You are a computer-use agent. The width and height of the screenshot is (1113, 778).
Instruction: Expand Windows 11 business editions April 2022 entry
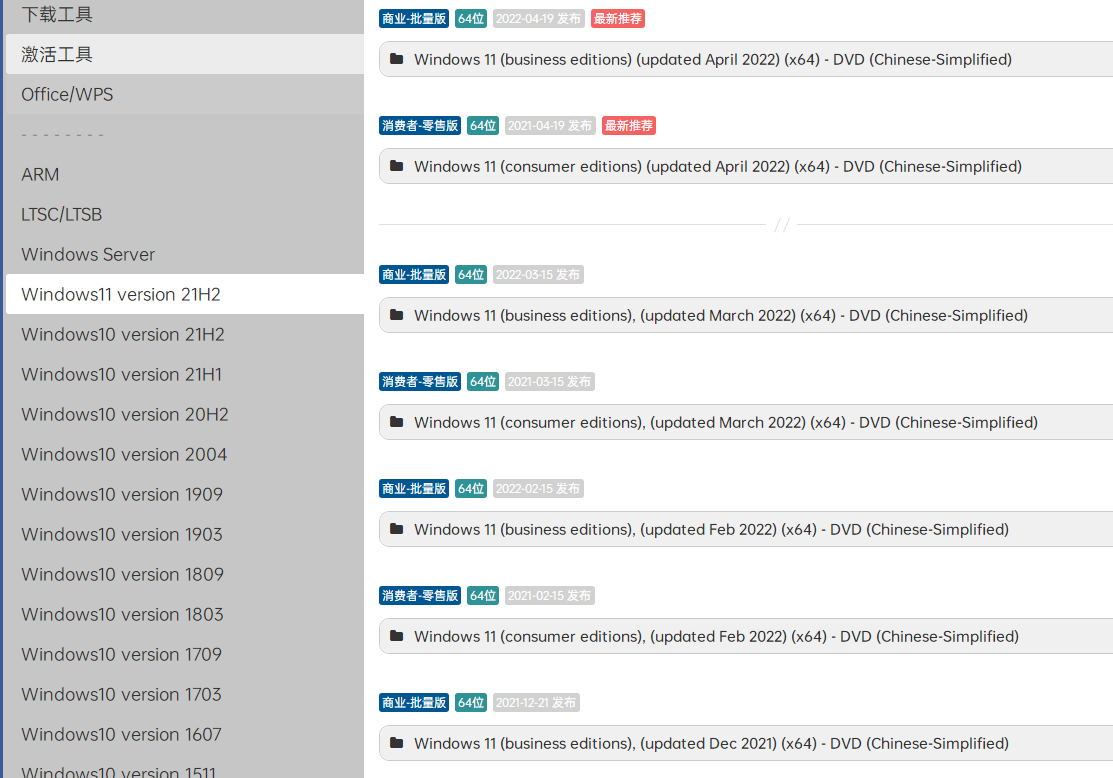(746, 59)
